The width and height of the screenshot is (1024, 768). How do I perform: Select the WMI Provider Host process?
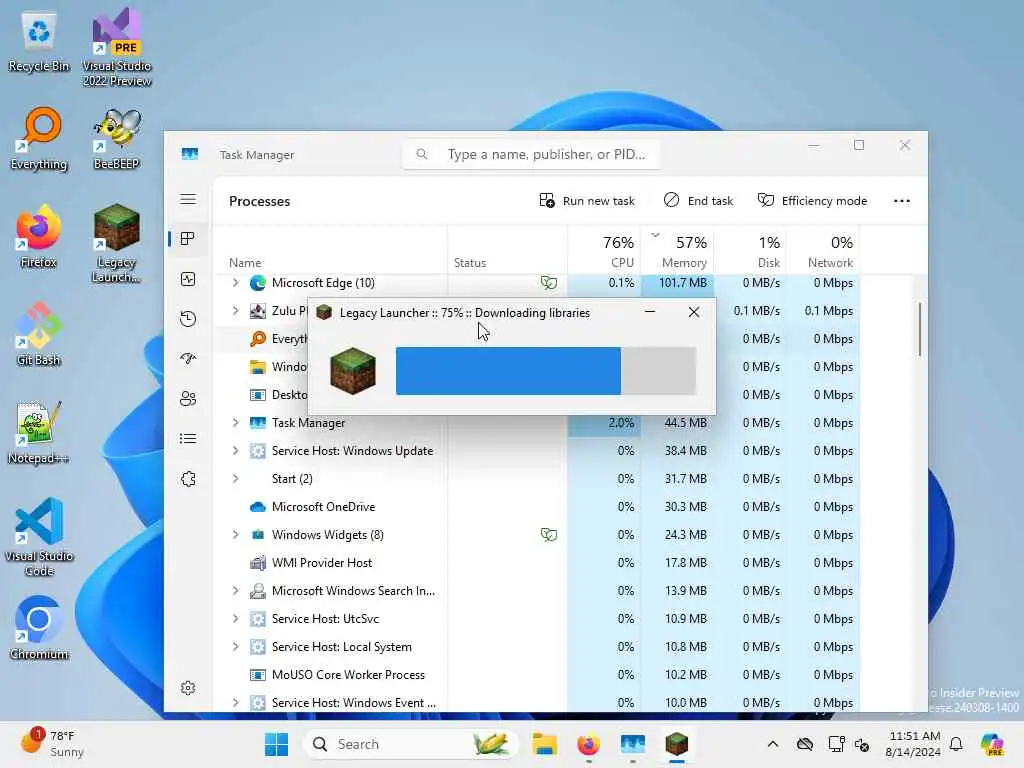coord(536,563)
